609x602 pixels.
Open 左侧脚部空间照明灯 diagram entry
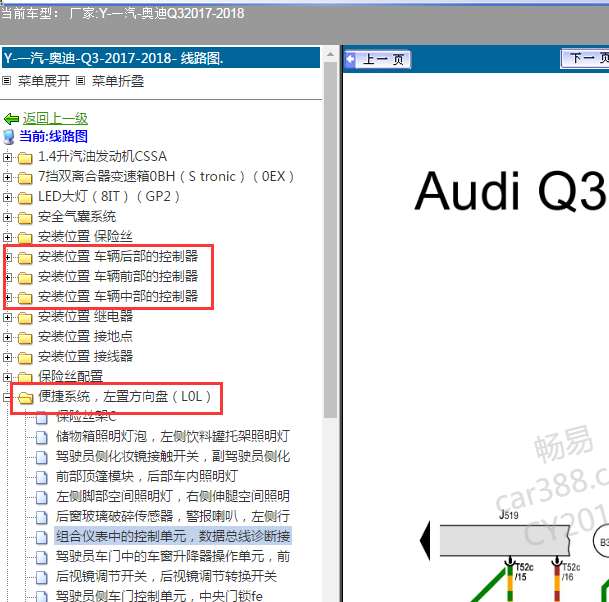173,496
